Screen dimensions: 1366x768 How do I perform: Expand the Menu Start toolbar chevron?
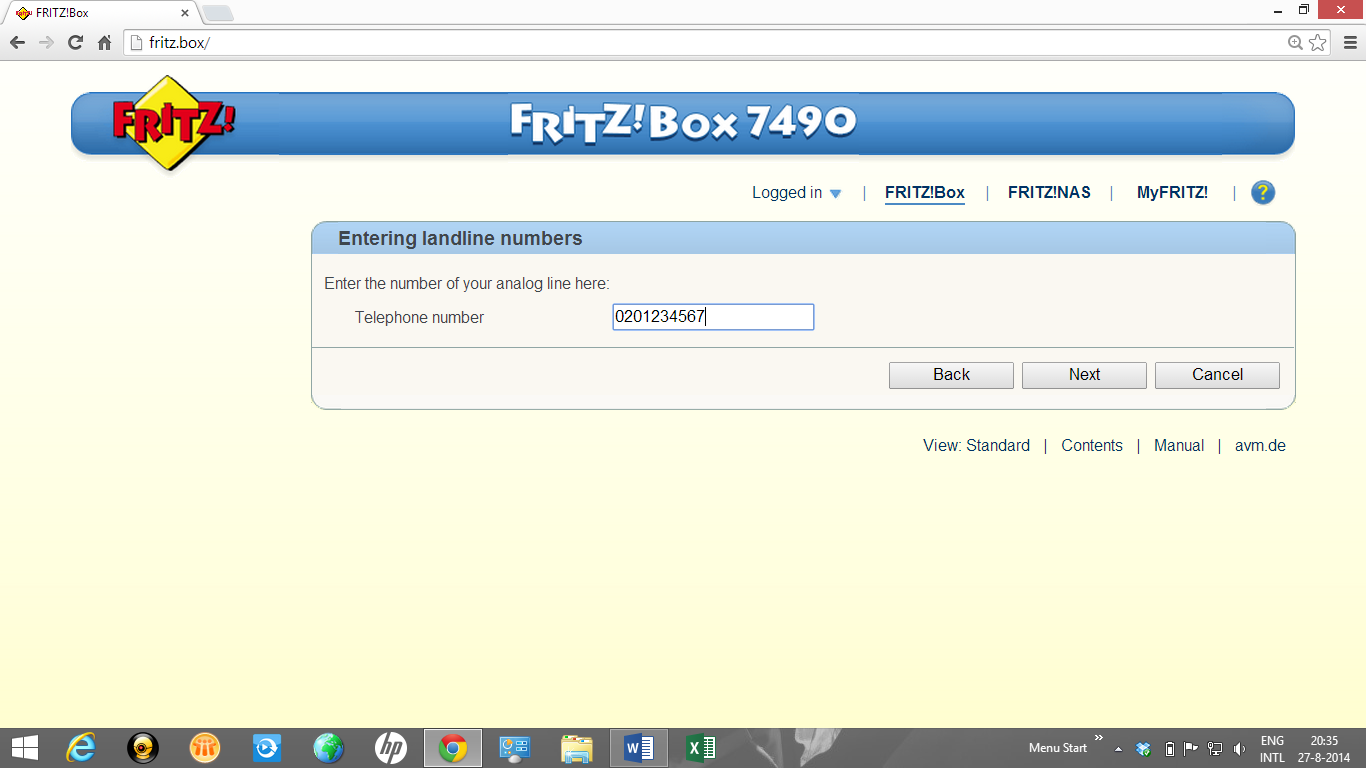coord(1099,739)
